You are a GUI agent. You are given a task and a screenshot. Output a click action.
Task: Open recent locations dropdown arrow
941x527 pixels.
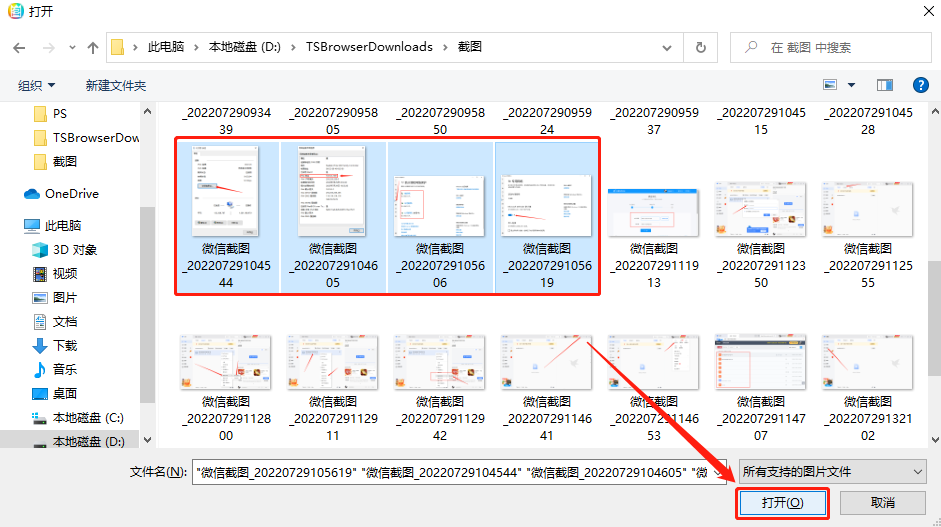point(72,48)
